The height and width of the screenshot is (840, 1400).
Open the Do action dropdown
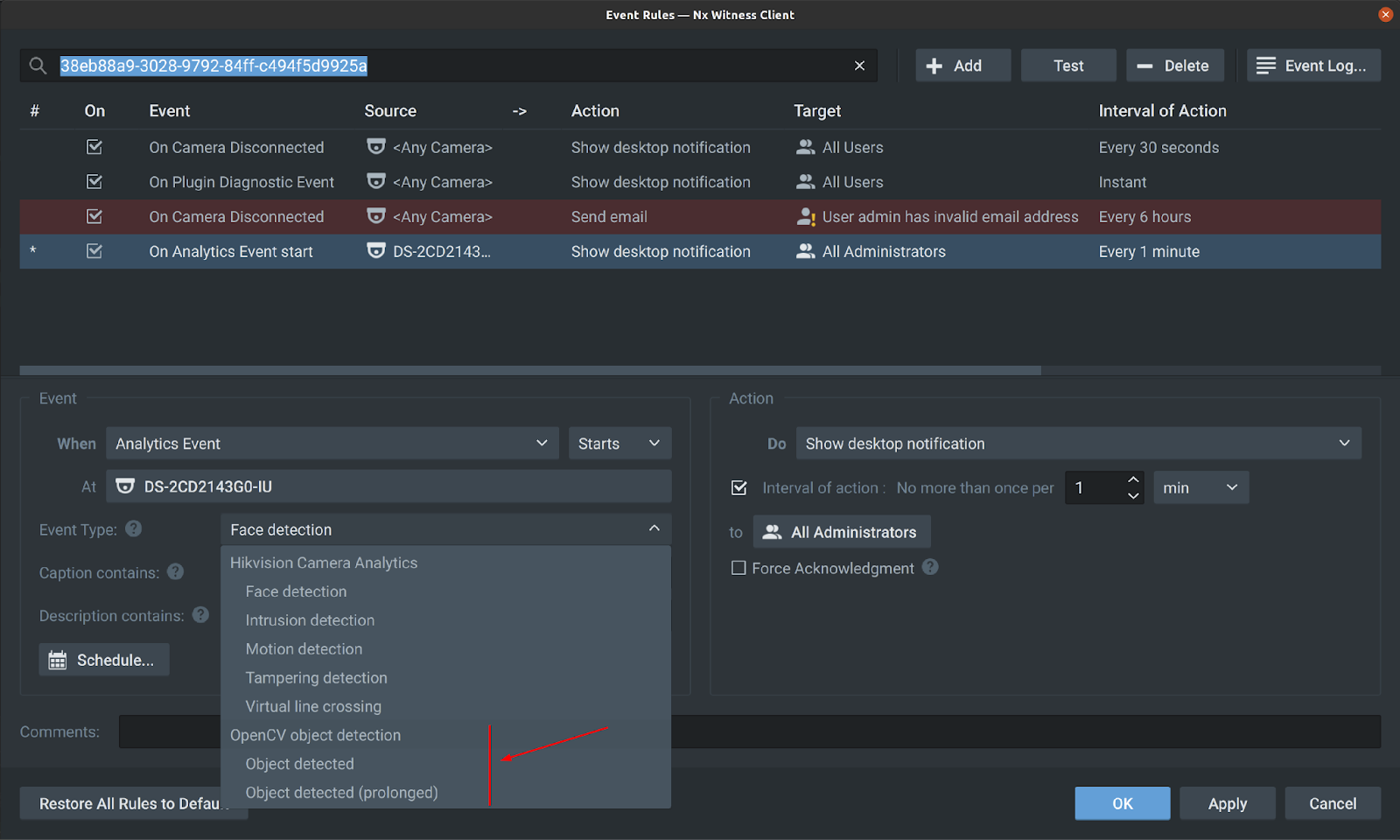[x=1078, y=444]
